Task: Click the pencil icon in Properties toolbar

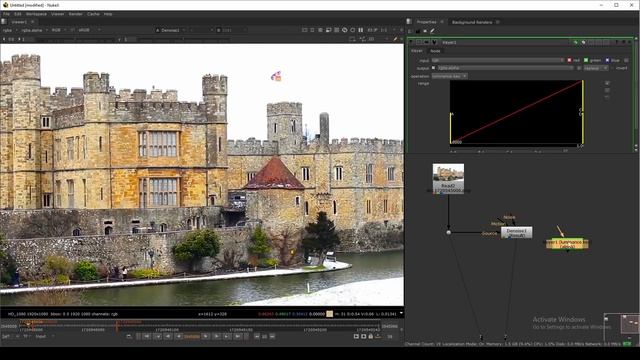Action: pyautogui.click(x=432, y=31)
